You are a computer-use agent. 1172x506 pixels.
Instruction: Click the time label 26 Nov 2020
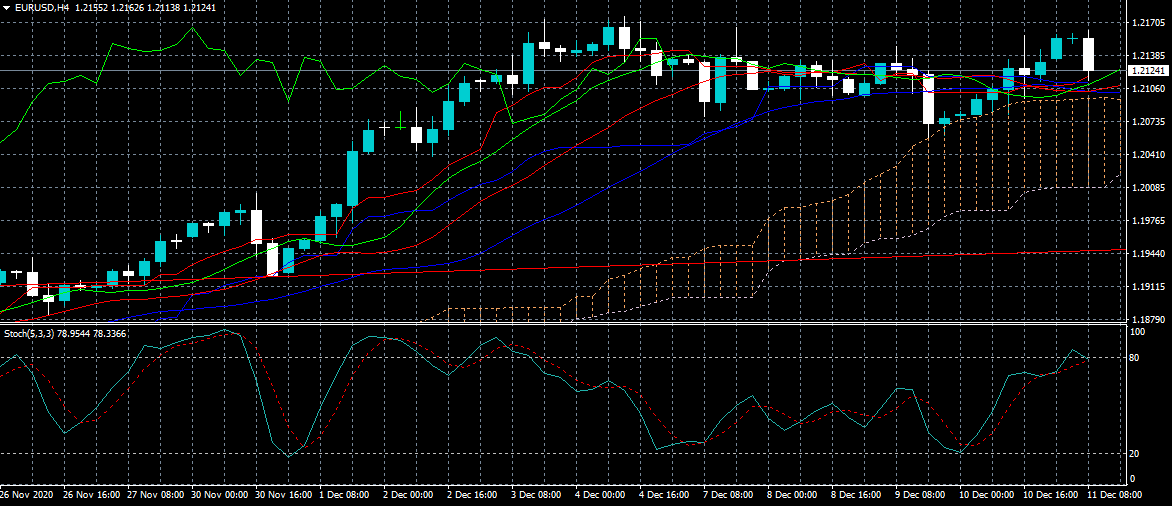coord(26,495)
